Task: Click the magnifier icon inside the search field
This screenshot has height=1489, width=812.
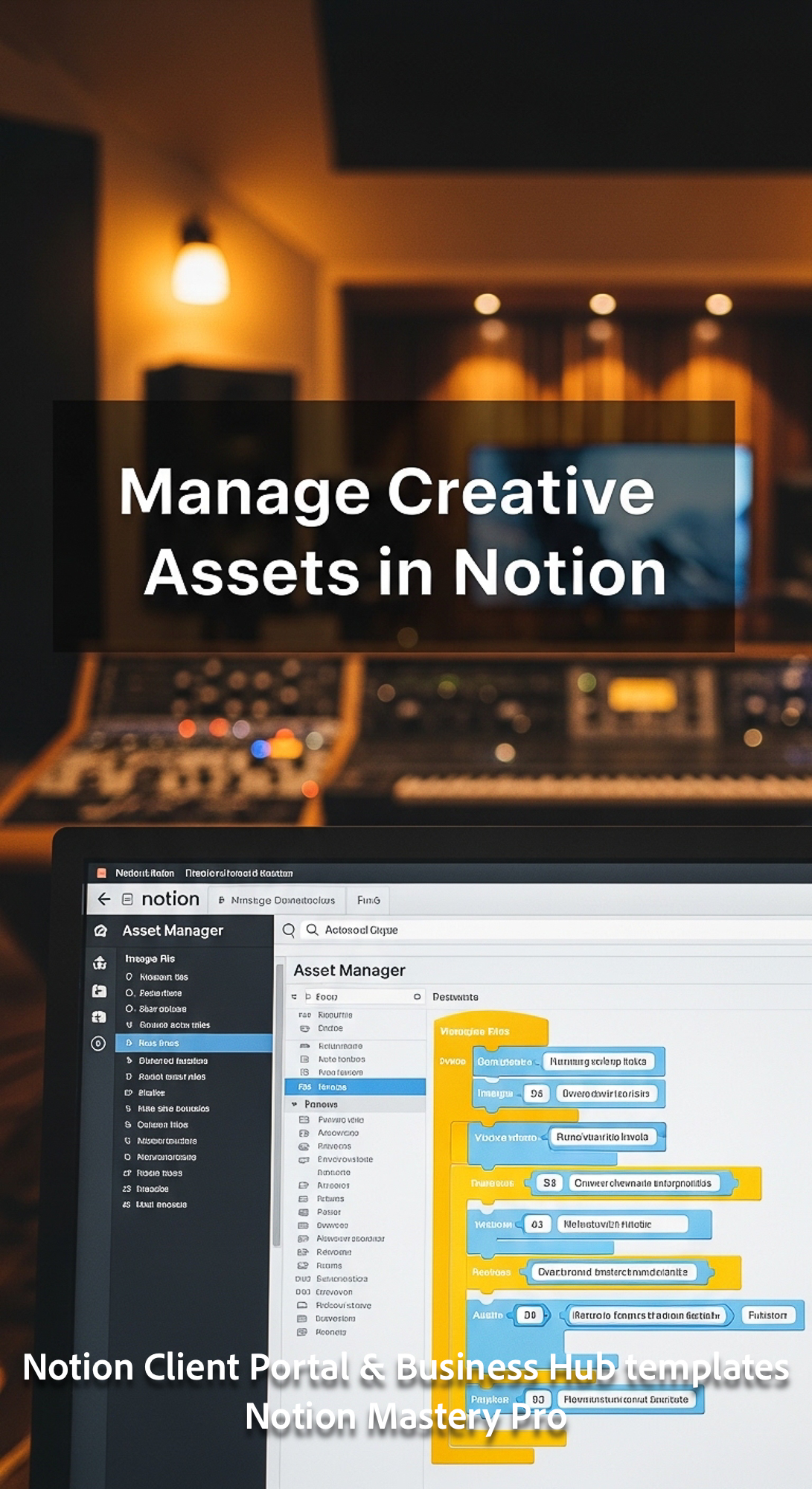Action: pos(313,930)
